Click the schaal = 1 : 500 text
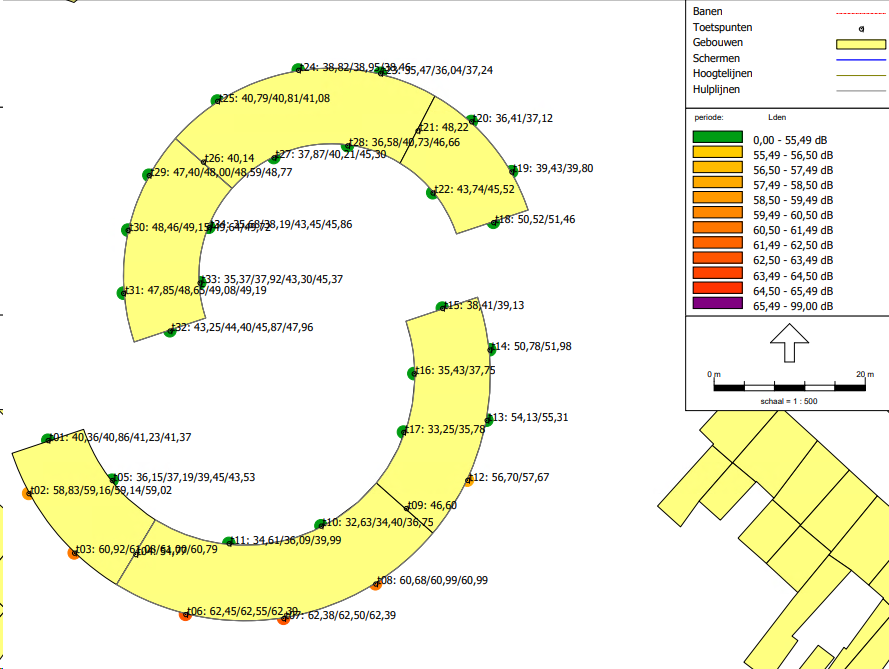The height and width of the screenshot is (669, 889). (x=789, y=401)
